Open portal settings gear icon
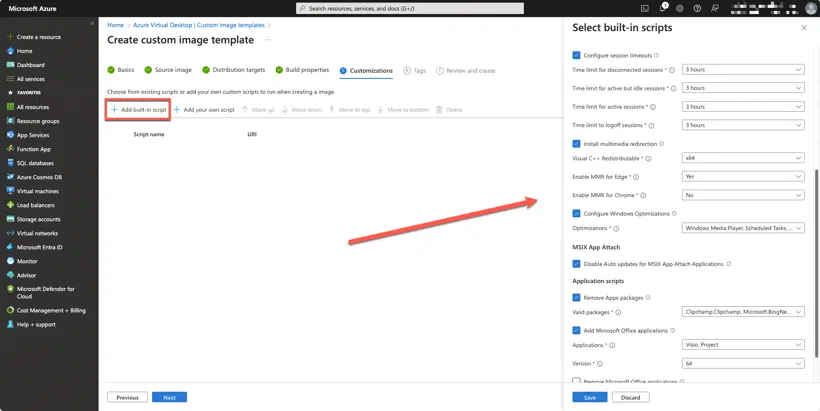 click(x=679, y=8)
